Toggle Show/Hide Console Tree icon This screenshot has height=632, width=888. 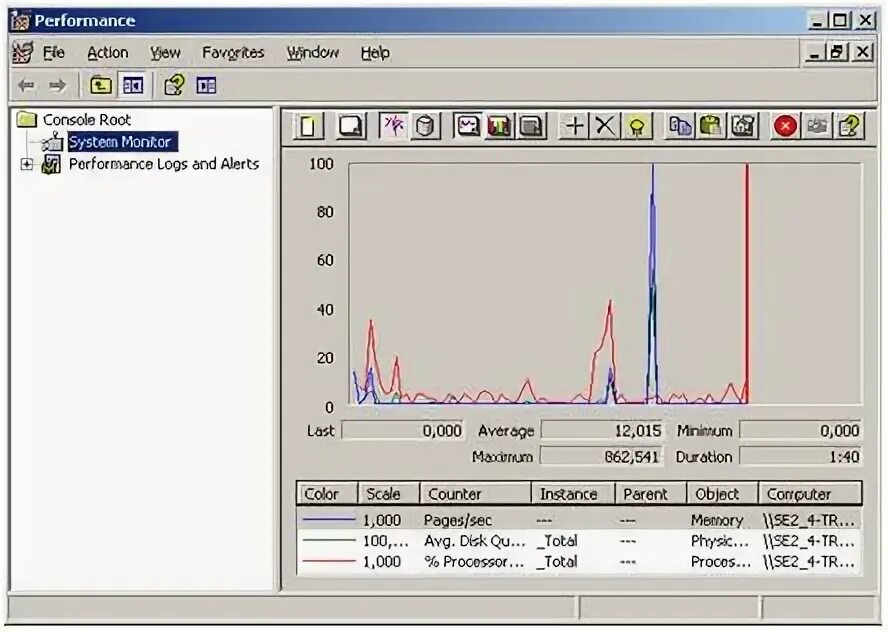(133, 86)
